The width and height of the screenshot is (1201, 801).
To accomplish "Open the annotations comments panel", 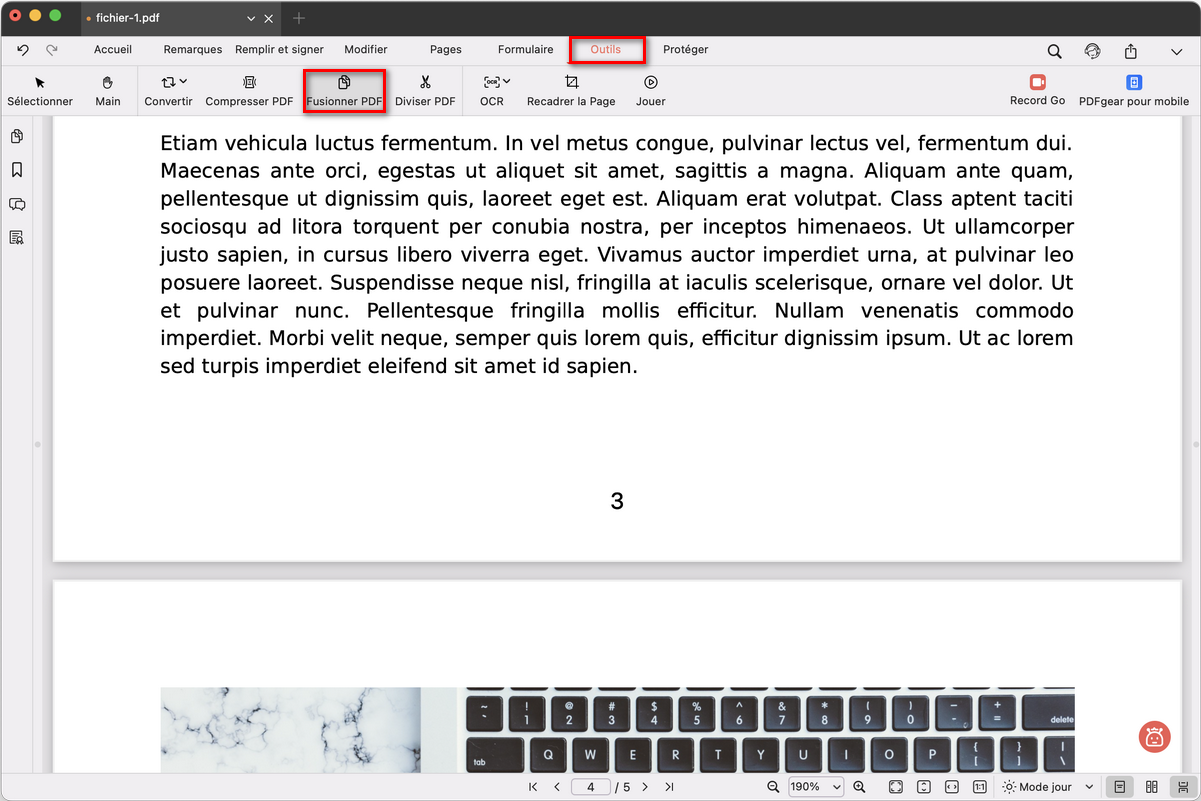I will (16, 204).
